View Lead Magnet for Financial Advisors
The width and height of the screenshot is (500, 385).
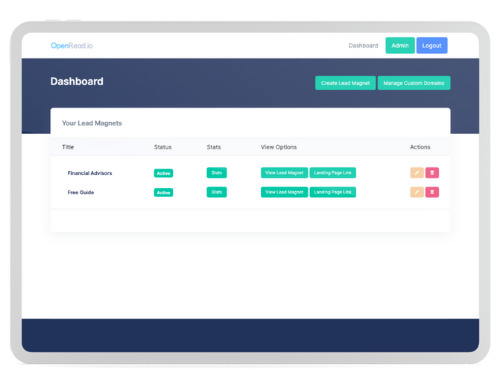pos(284,173)
